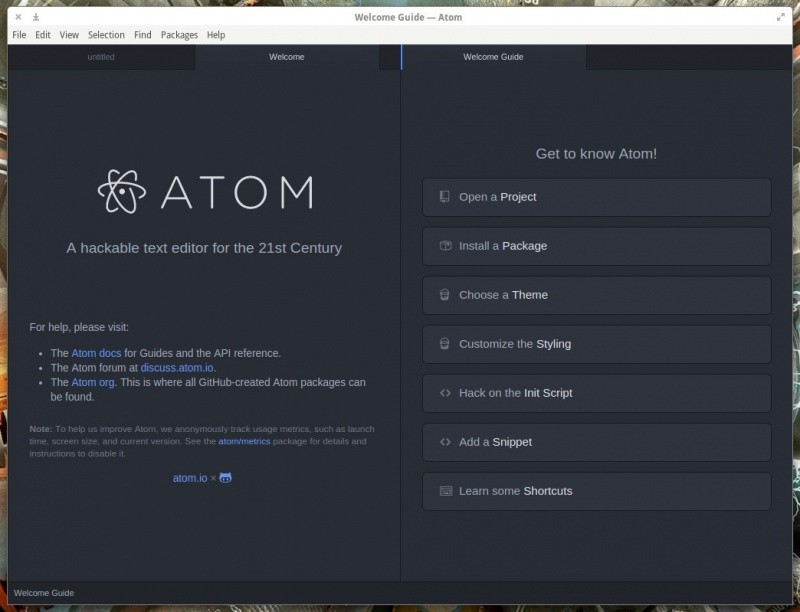Open the View menu
The image size is (800, 612).
pyautogui.click(x=69, y=35)
